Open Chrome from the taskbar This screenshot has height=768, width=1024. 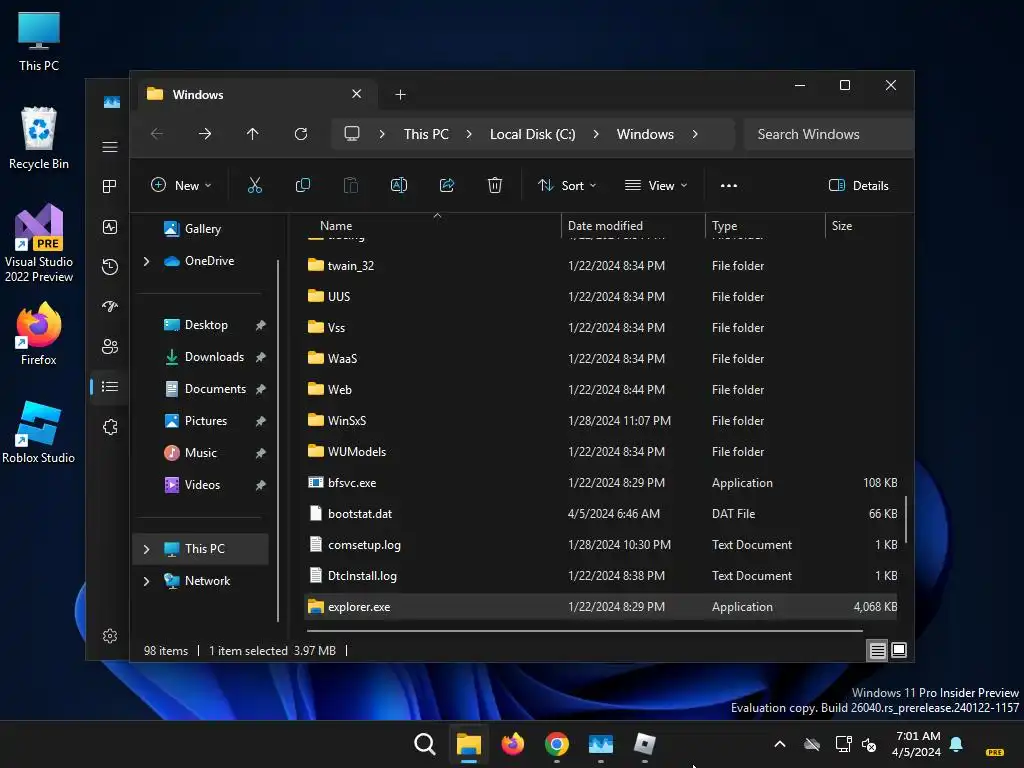[x=556, y=744]
